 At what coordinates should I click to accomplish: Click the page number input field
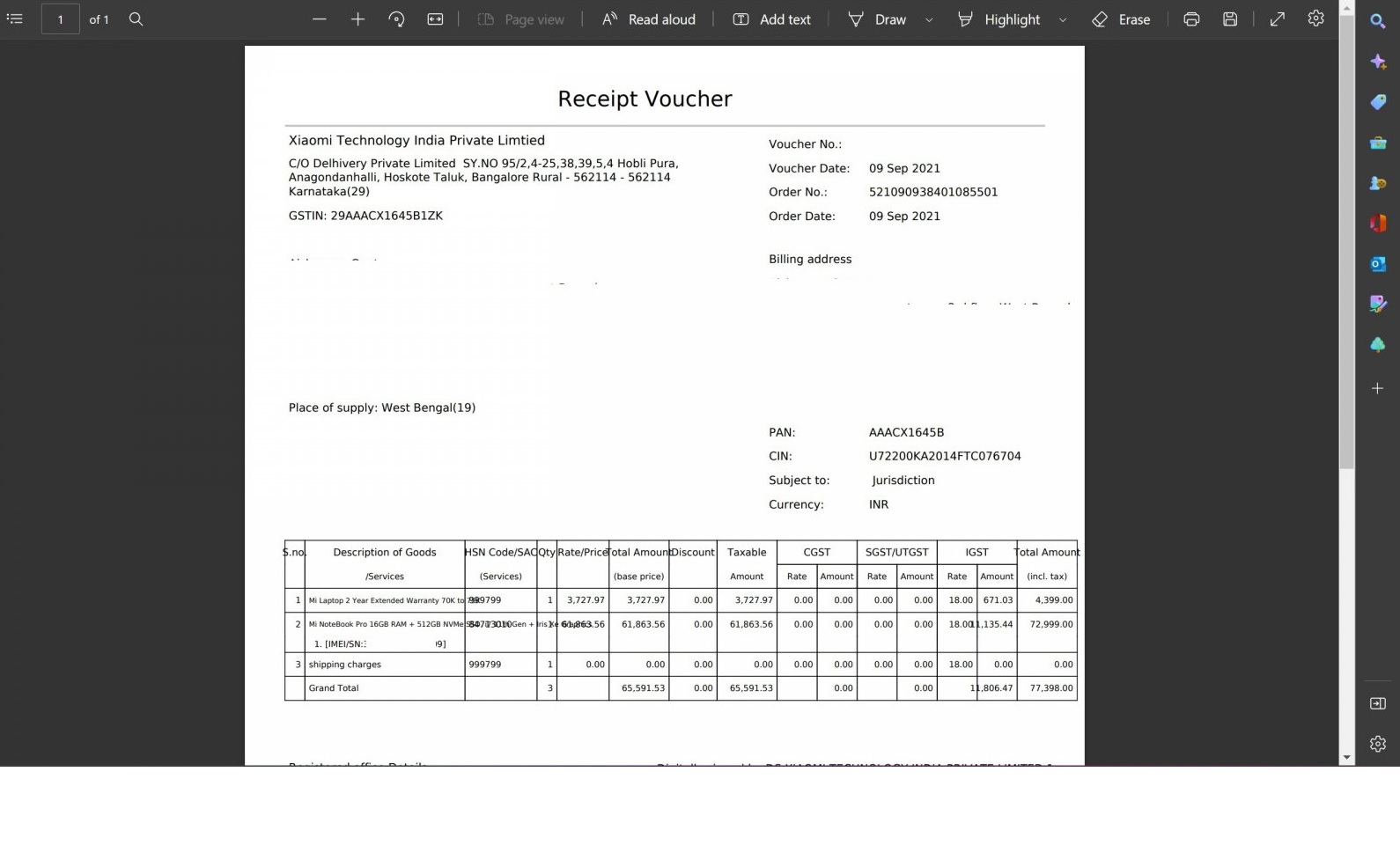(61, 18)
